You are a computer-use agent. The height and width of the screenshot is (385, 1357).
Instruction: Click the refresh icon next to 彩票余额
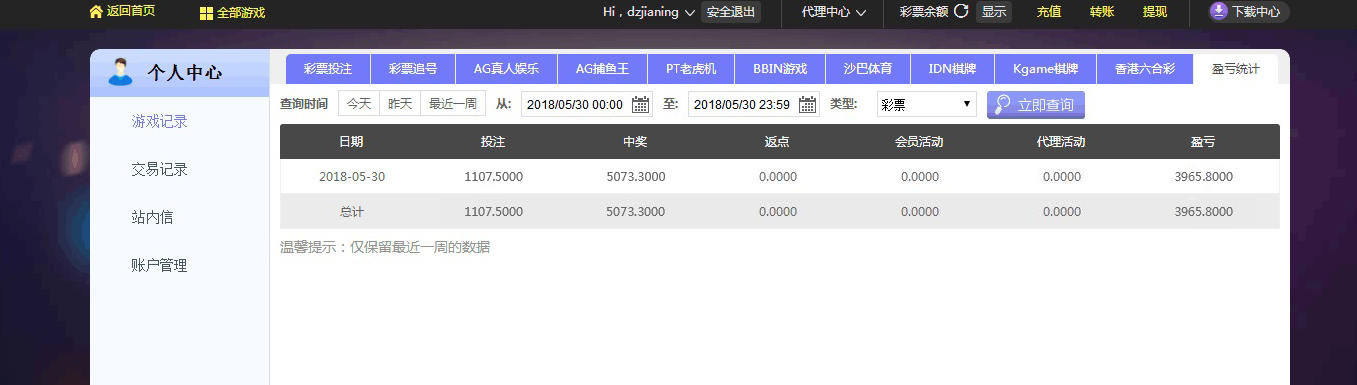(x=961, y=12)
